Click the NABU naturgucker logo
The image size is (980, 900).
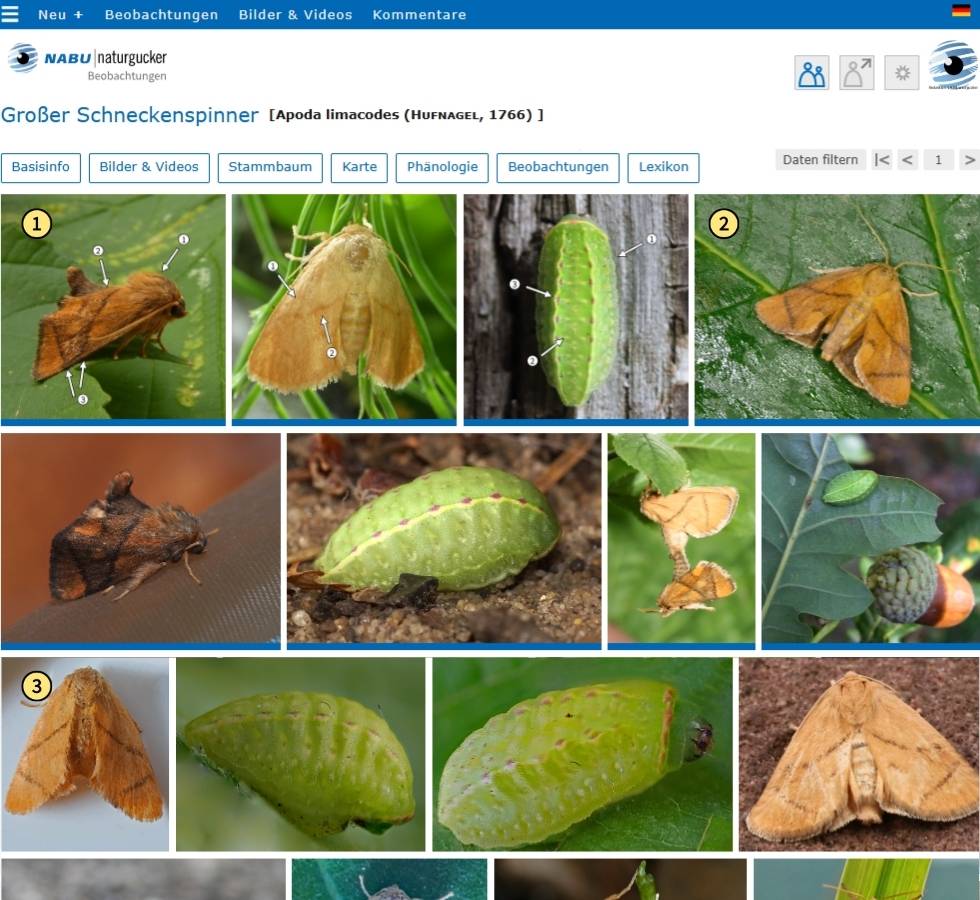[x=88, y=62]
